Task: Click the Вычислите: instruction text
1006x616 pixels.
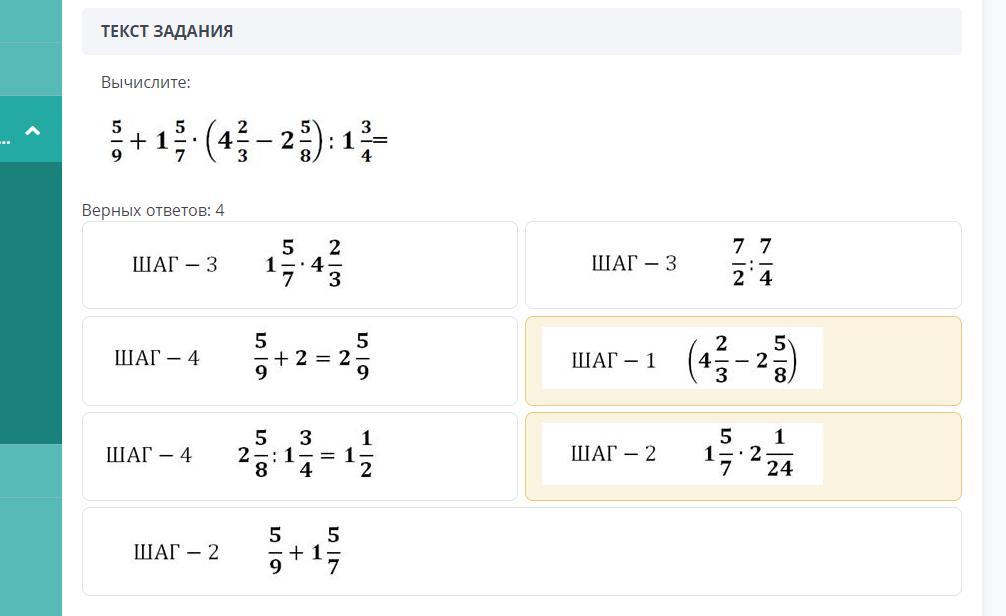Action: coord(146,82)
